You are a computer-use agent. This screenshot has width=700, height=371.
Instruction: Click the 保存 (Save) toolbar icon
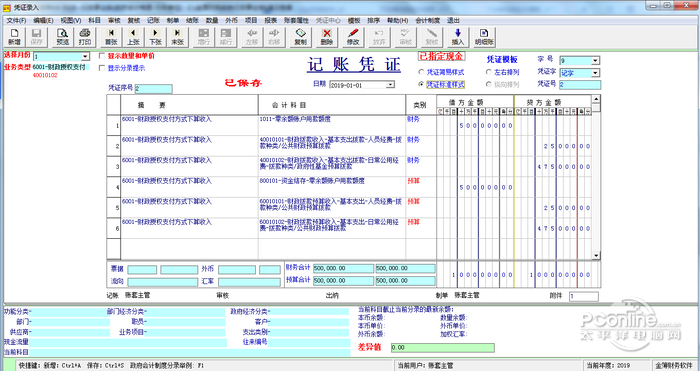pos(37,37)
